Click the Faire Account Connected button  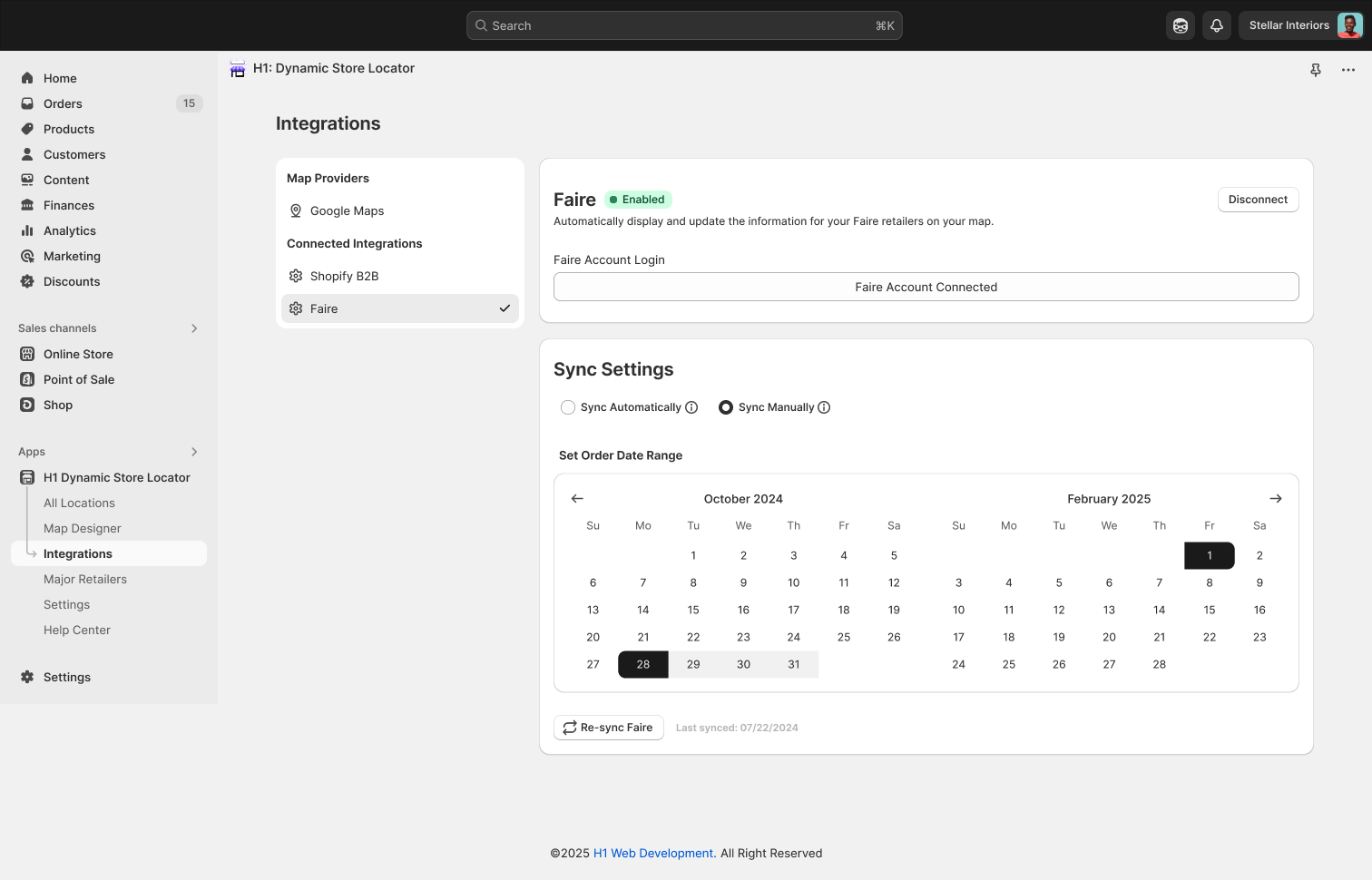pos(926,287)
